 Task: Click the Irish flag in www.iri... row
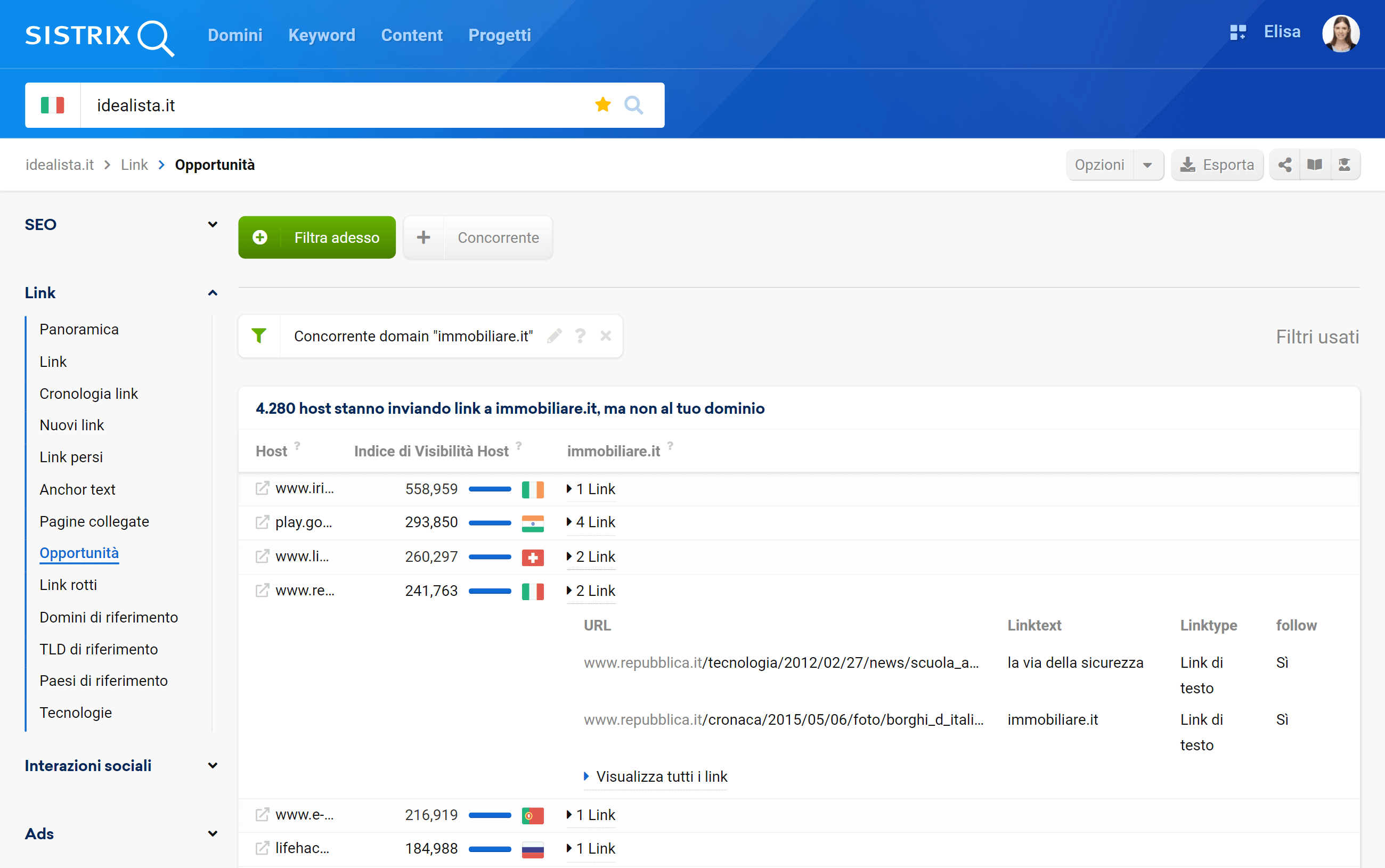(x=532, y=489)
